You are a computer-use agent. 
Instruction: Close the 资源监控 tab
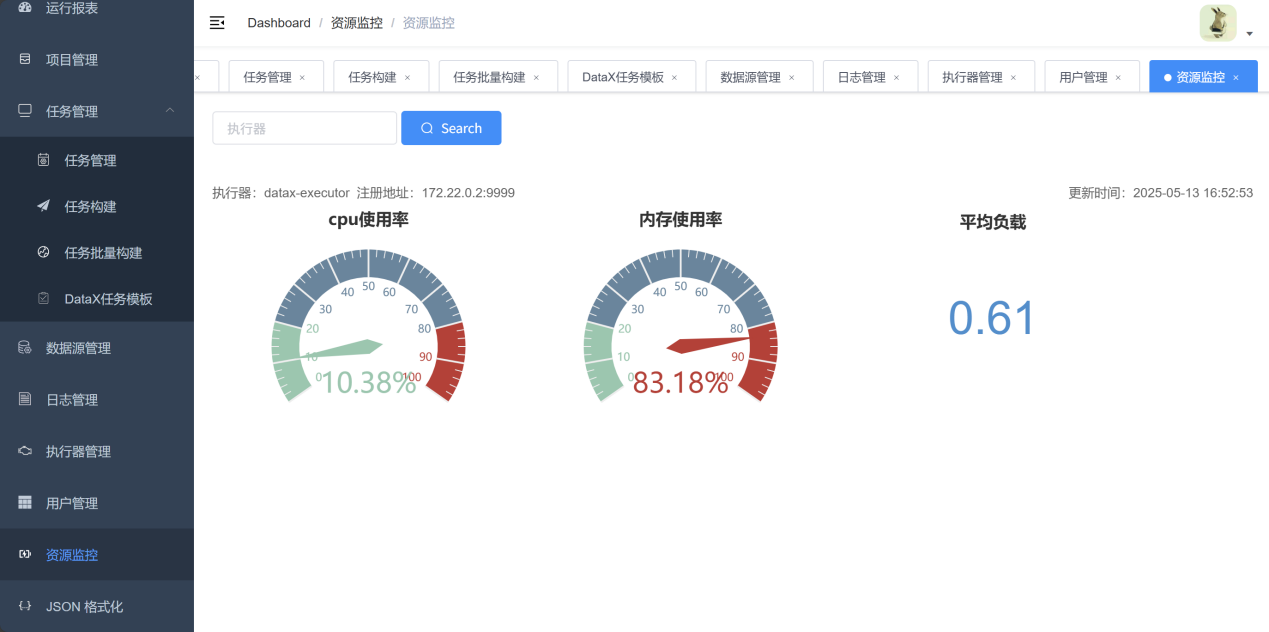pos(1236,77)
